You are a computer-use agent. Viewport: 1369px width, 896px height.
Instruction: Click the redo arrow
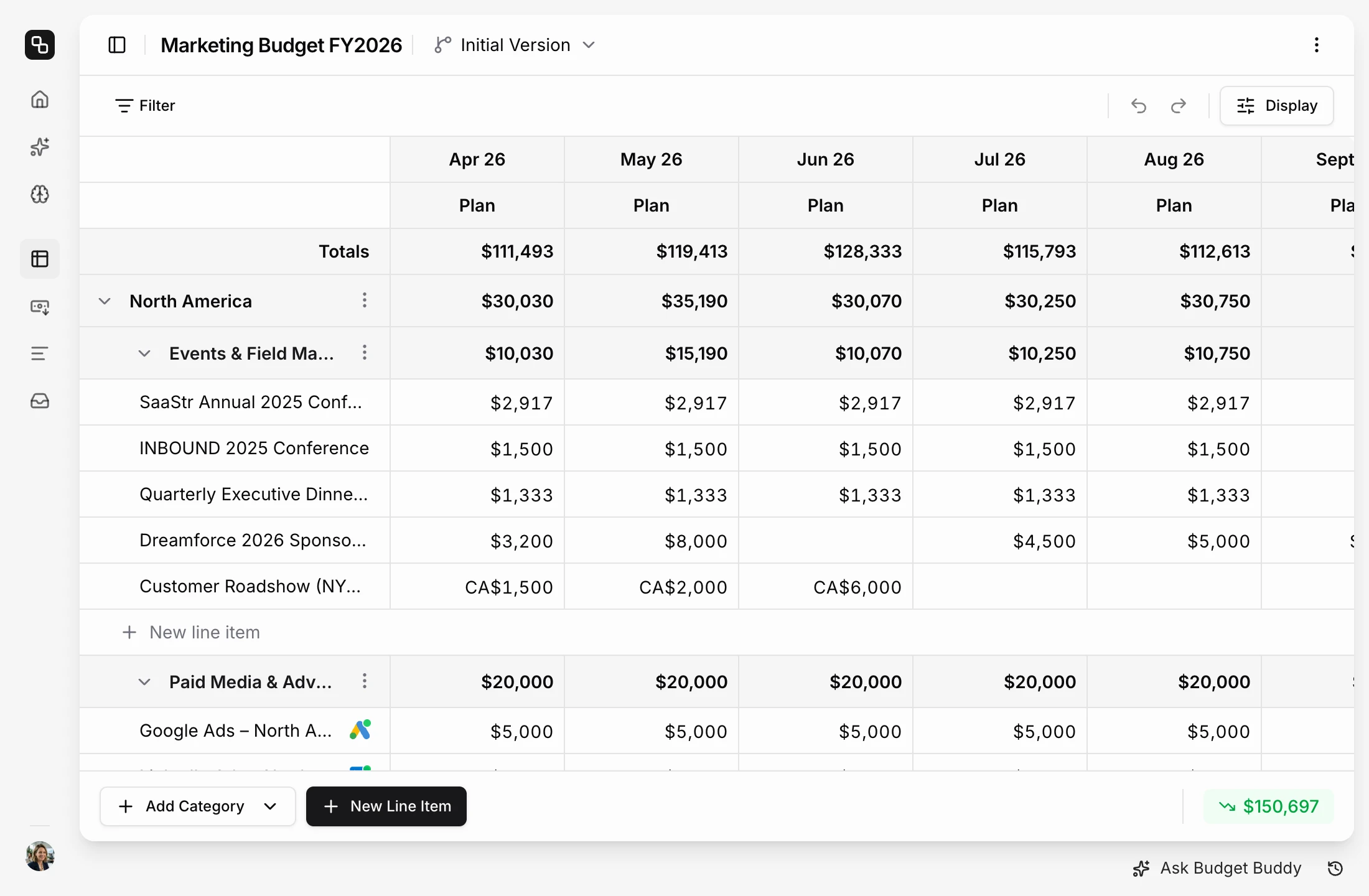click(x=1179, y=106)
